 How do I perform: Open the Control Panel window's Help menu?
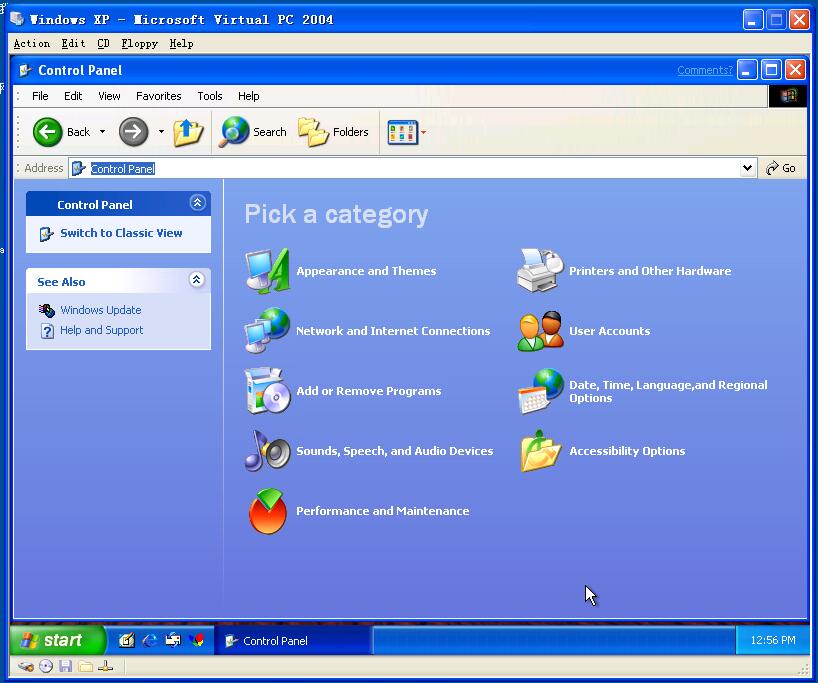tap(249, 96)
